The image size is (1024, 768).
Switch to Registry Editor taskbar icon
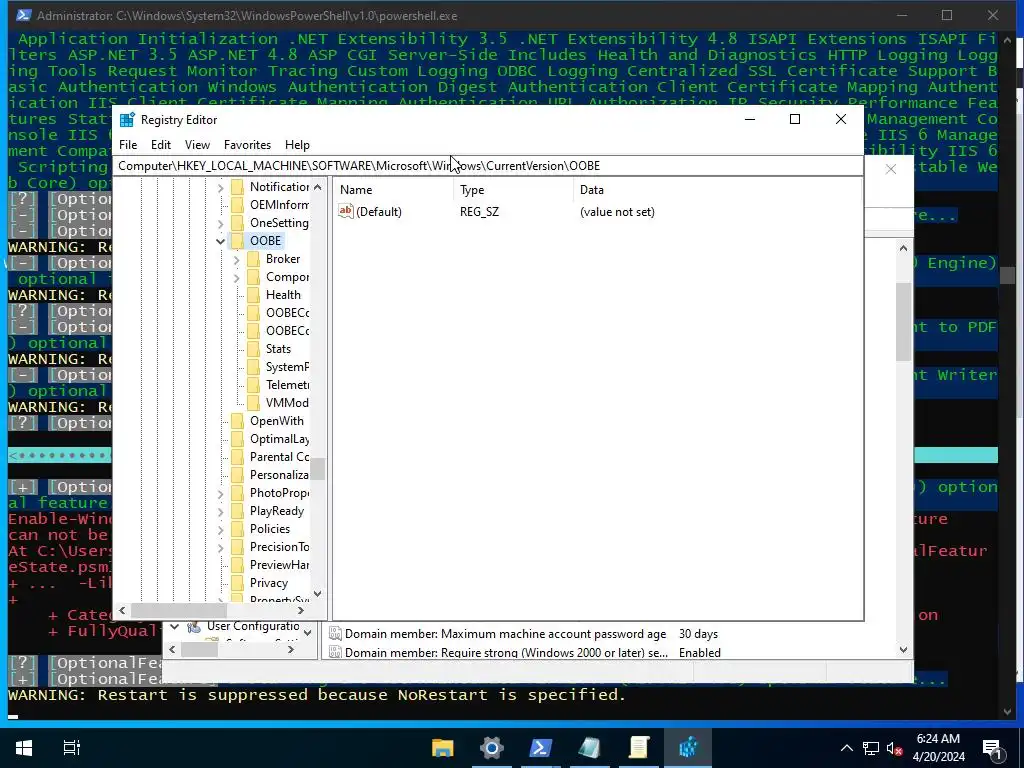click(x=688, y=748)
